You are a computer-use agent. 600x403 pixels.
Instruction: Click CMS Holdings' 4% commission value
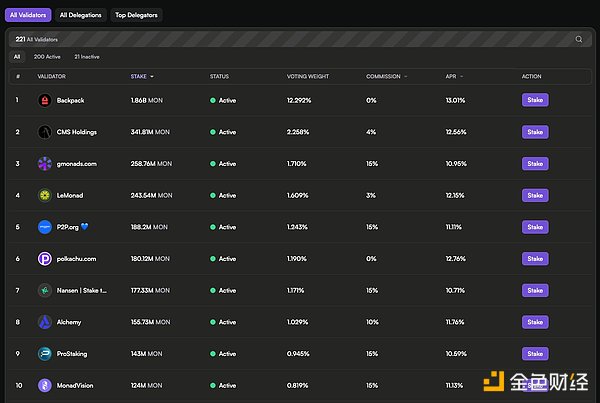(371, 132)
